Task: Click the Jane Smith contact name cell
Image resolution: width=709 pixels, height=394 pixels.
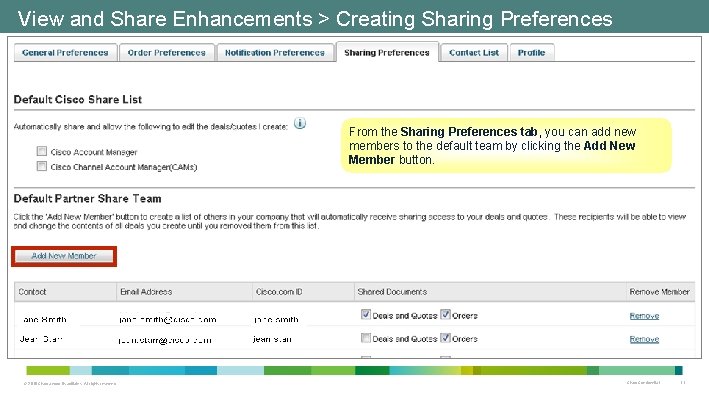Action: [44, 319]
